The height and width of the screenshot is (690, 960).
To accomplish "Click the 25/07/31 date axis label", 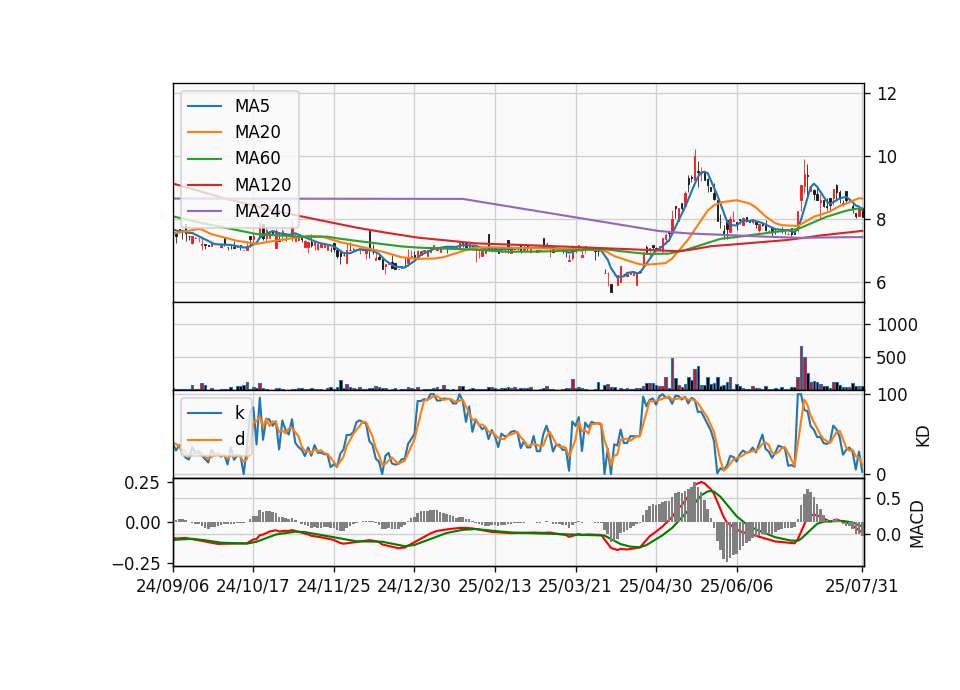I will [x=861, y=586].
